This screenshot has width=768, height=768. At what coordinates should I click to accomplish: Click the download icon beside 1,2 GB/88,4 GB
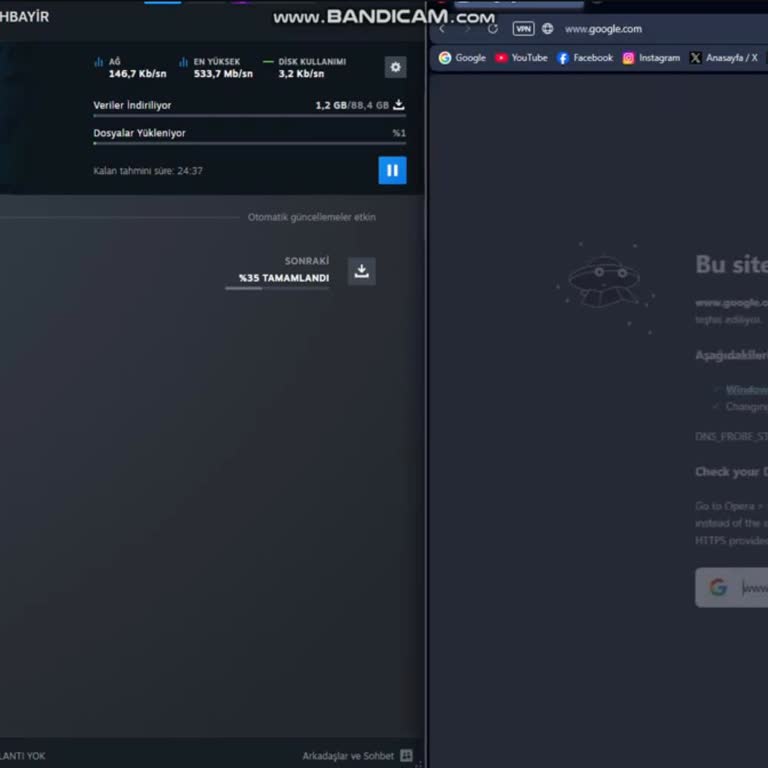pos(399,105)
